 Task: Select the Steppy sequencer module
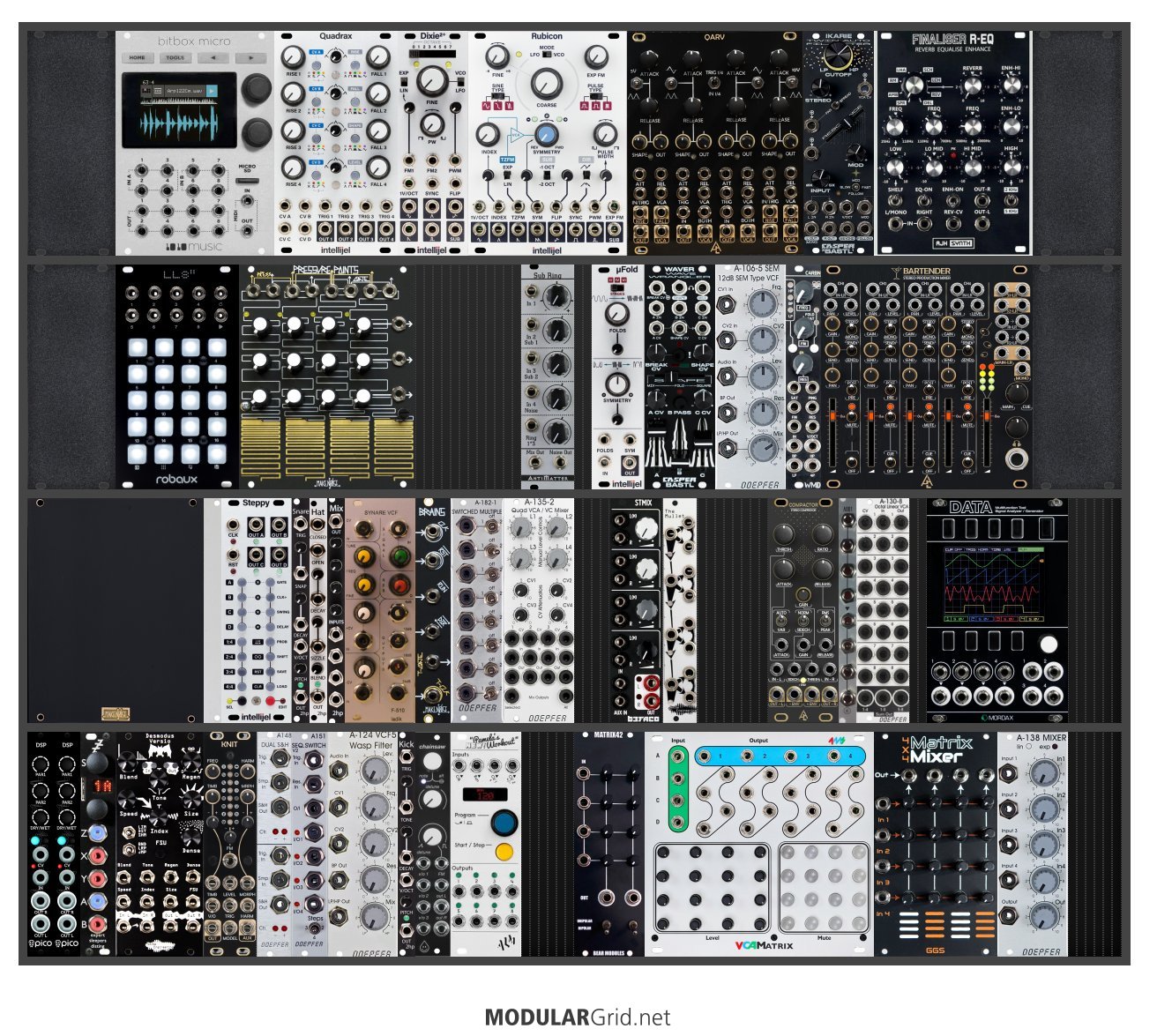pos(257,611)
